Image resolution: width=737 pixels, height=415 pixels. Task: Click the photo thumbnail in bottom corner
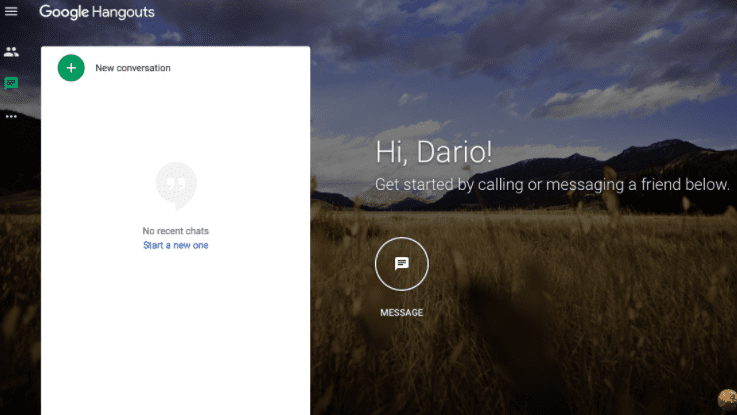click(727, 400)
